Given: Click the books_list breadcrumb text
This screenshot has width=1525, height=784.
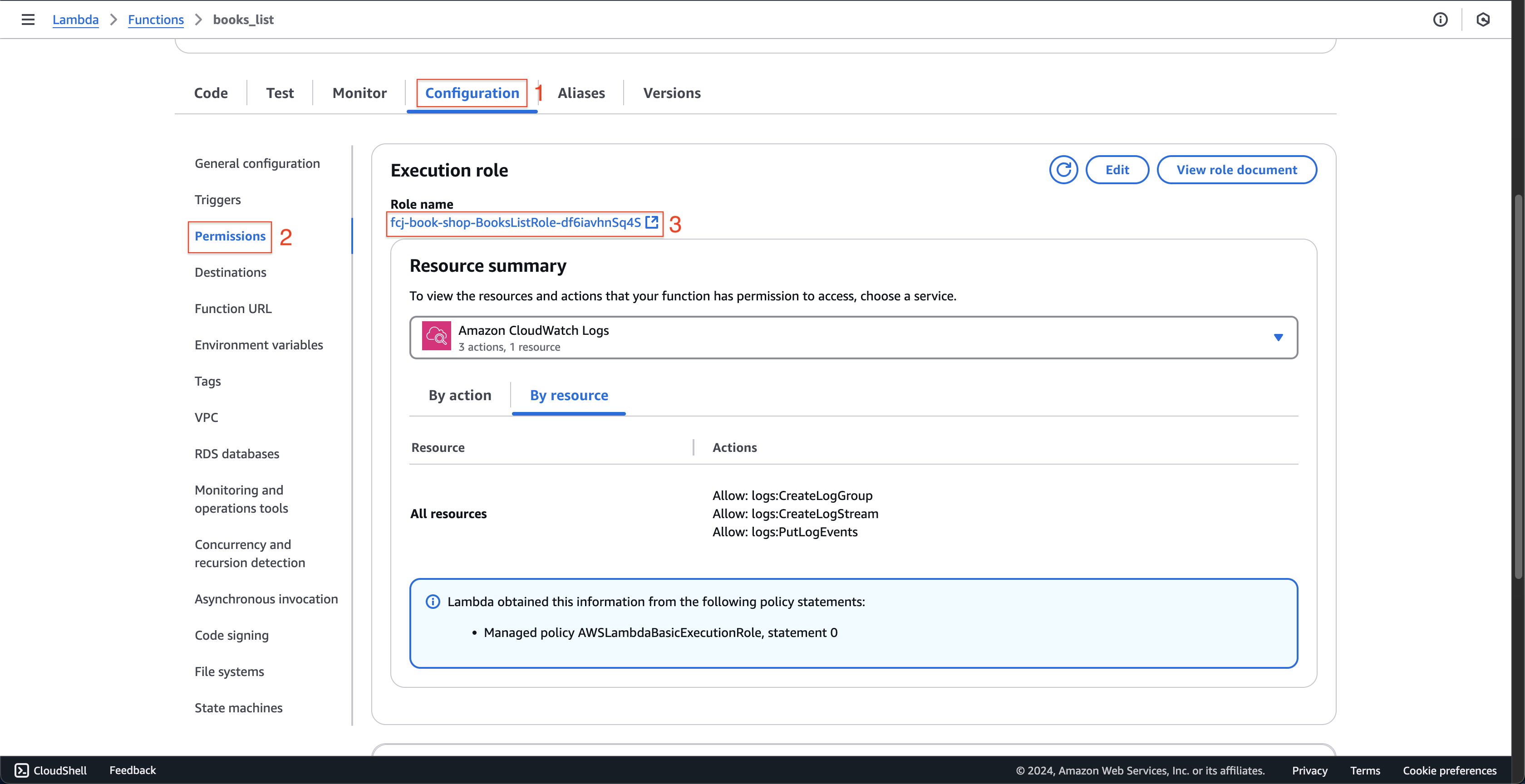Looking at the screenshot, I should [243, 20].
